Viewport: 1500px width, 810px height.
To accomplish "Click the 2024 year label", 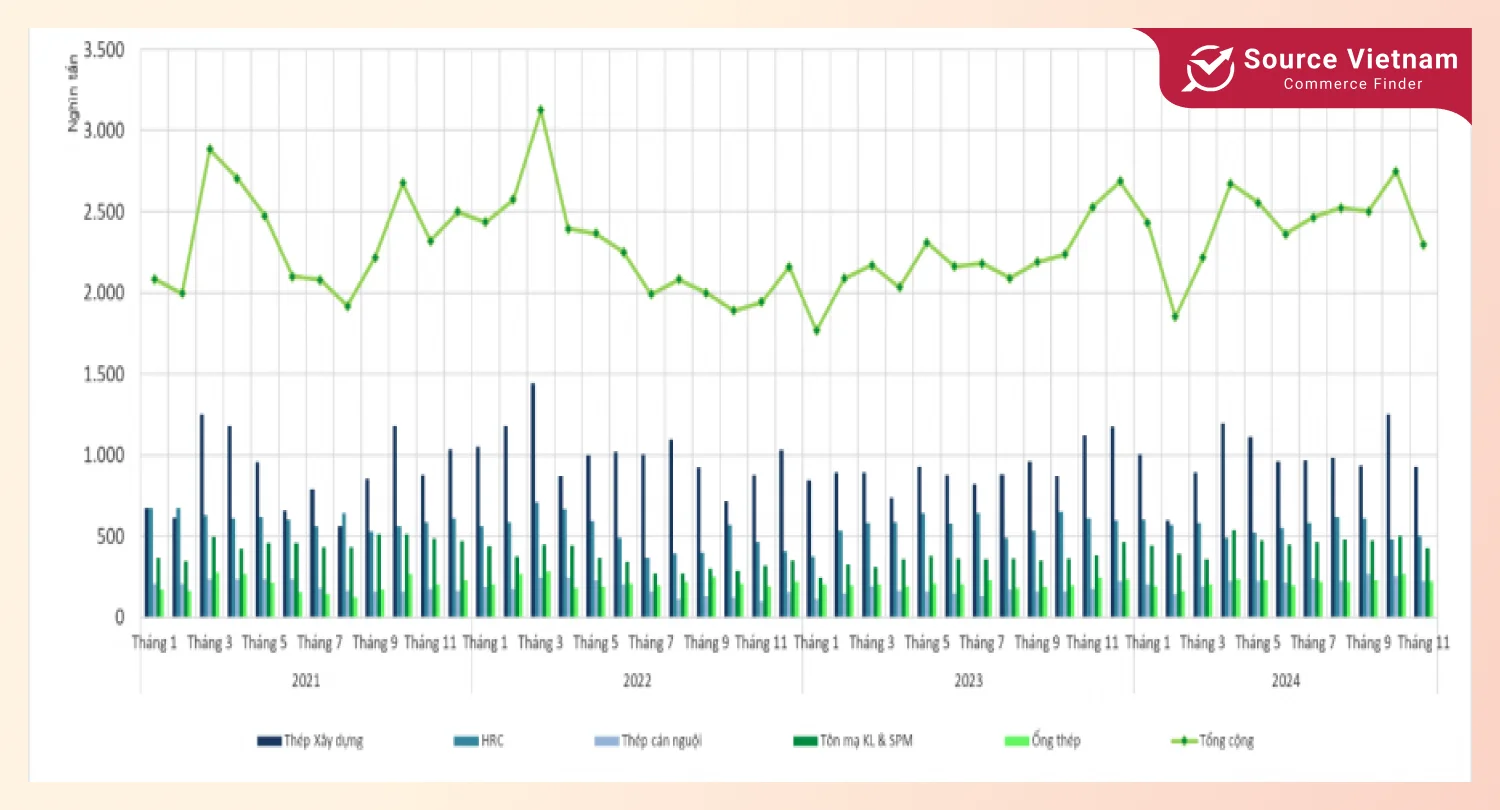I will click(1286, 680).
